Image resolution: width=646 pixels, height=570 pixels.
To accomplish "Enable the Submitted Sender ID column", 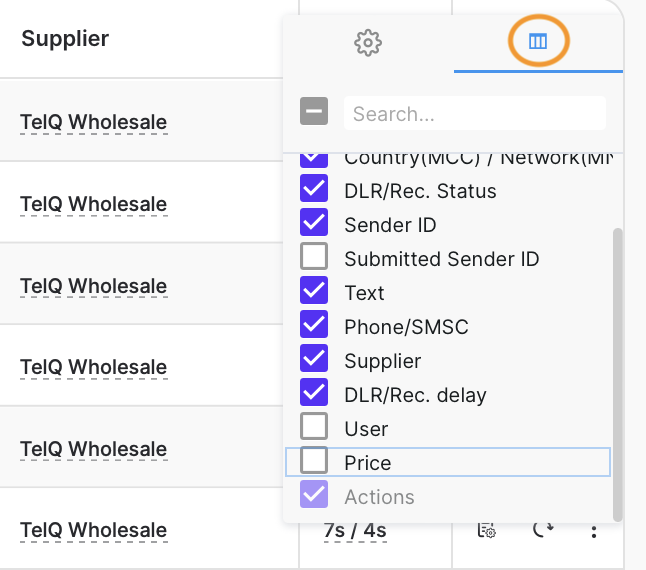I will (314, 256).
